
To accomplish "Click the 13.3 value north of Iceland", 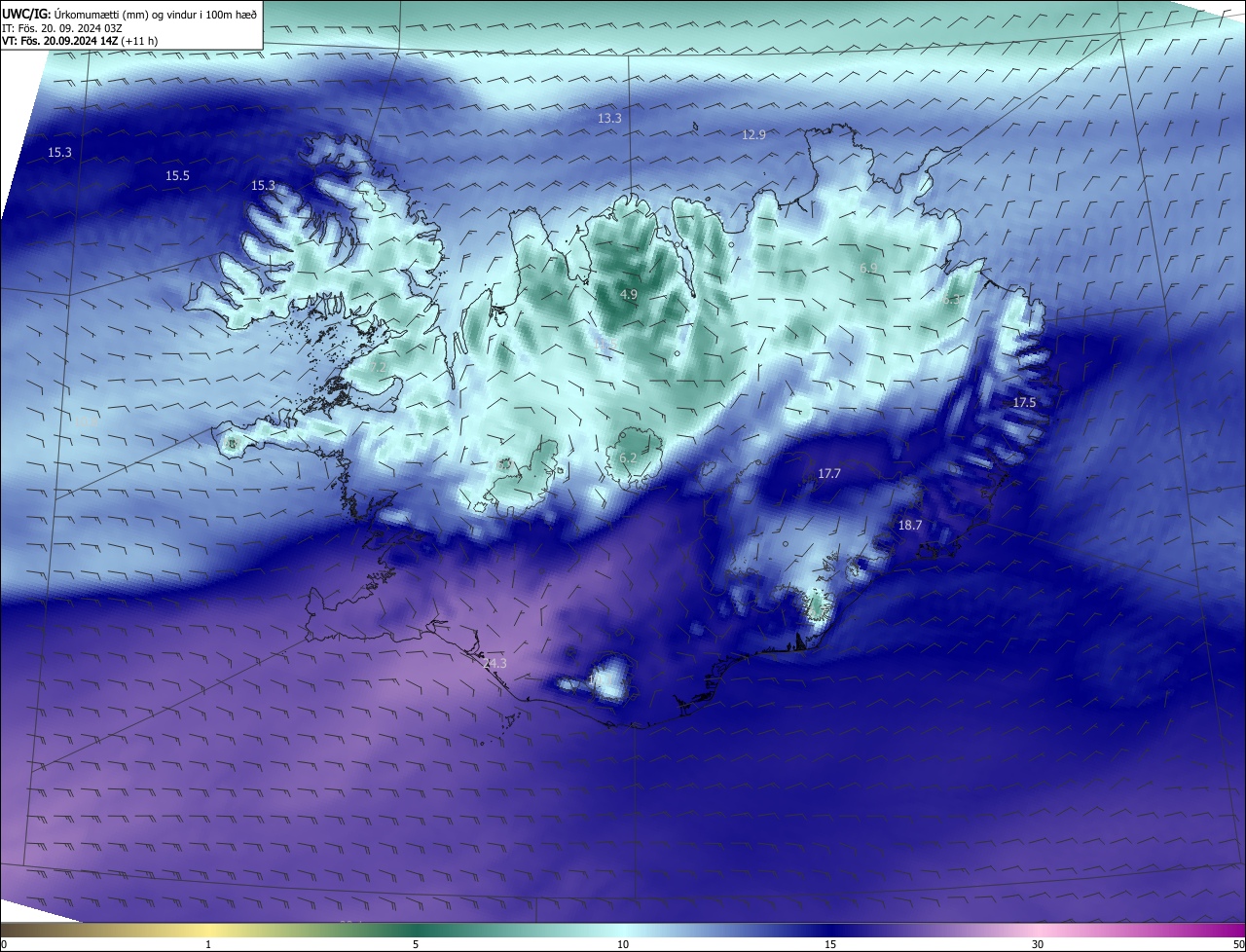I will pyautogui.click(x=609, y=118).
